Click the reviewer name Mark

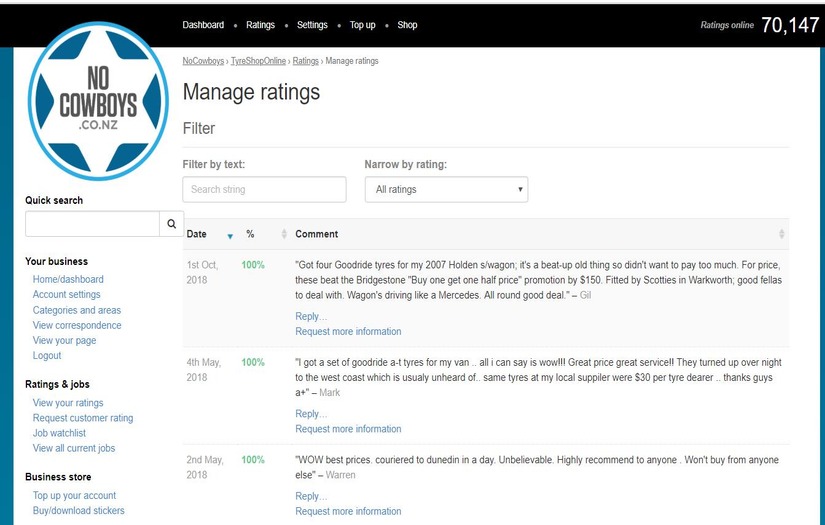click(x=329, y=393)
